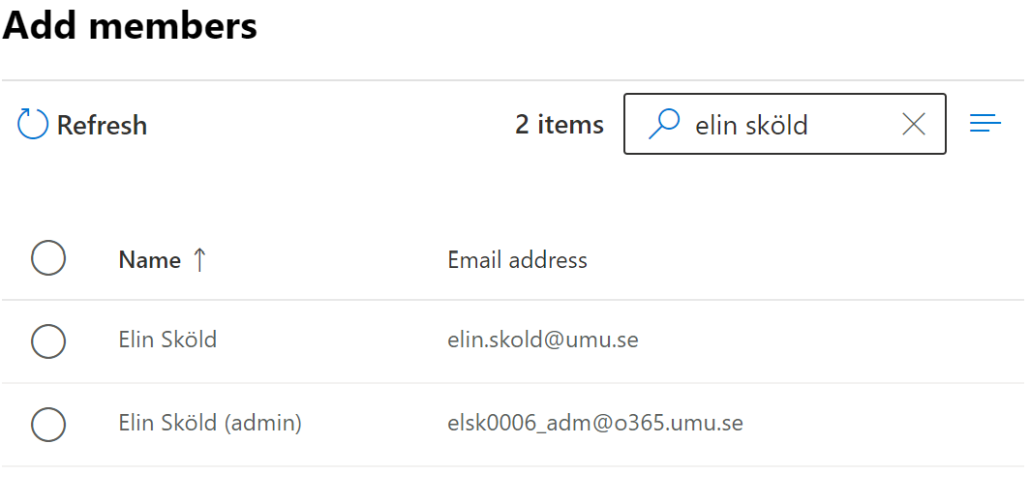Click the blank area right of elsk0006_adm row
Image resolution: width=1030 pixels, height=503 pixels.
tap(884, 424)
